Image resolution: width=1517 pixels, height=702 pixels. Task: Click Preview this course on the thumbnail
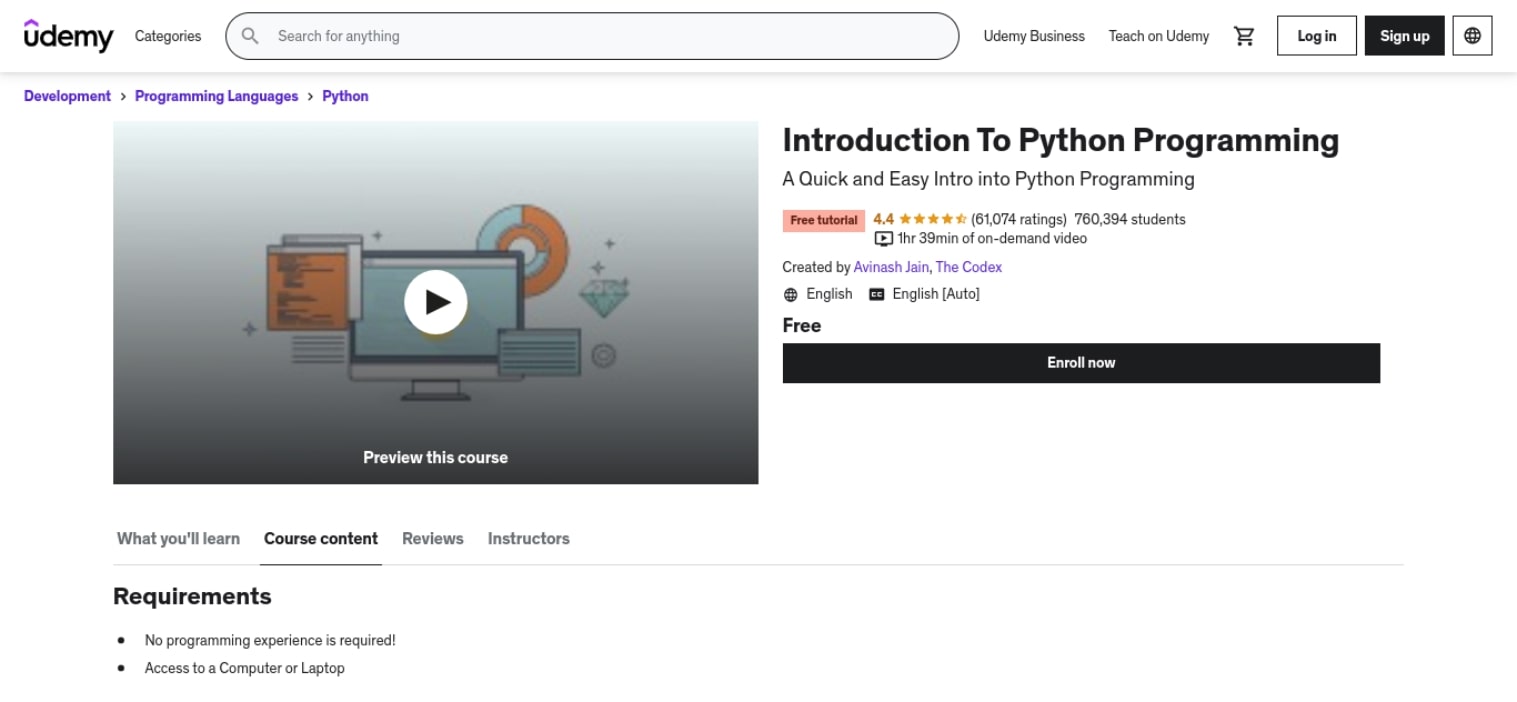pos(435,457)
